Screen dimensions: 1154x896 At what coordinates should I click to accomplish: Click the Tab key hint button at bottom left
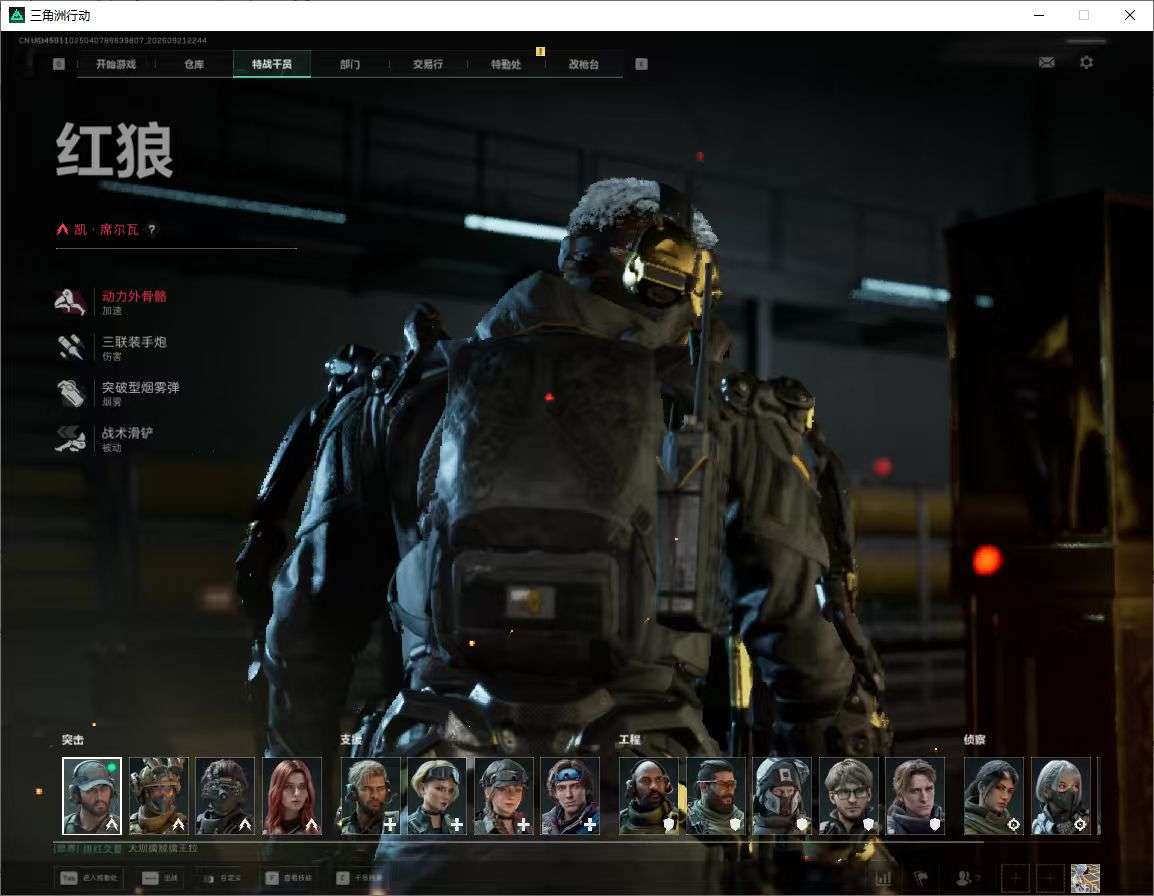90,878
